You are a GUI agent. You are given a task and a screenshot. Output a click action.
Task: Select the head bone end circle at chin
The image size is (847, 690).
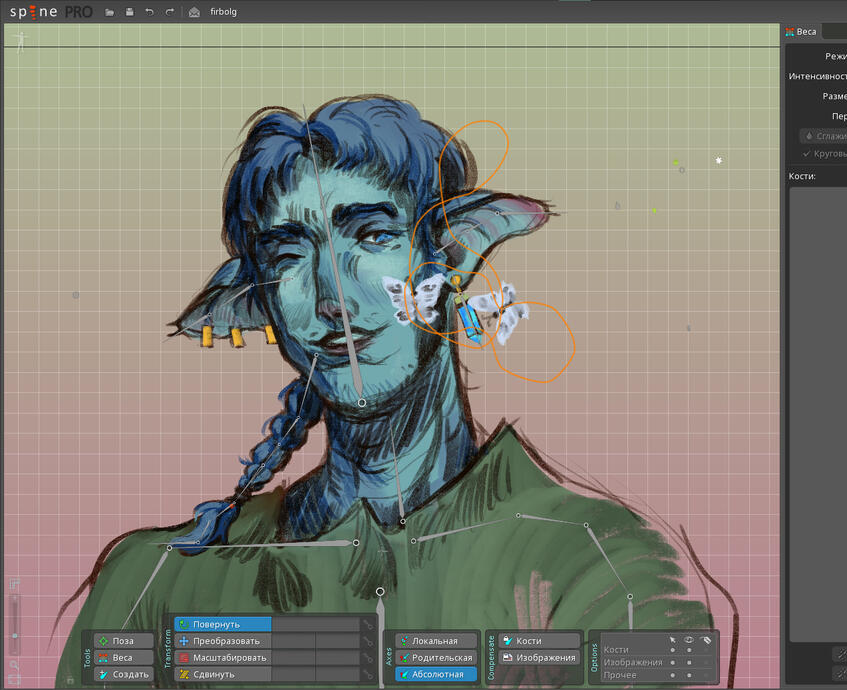(x=362, y=403)
